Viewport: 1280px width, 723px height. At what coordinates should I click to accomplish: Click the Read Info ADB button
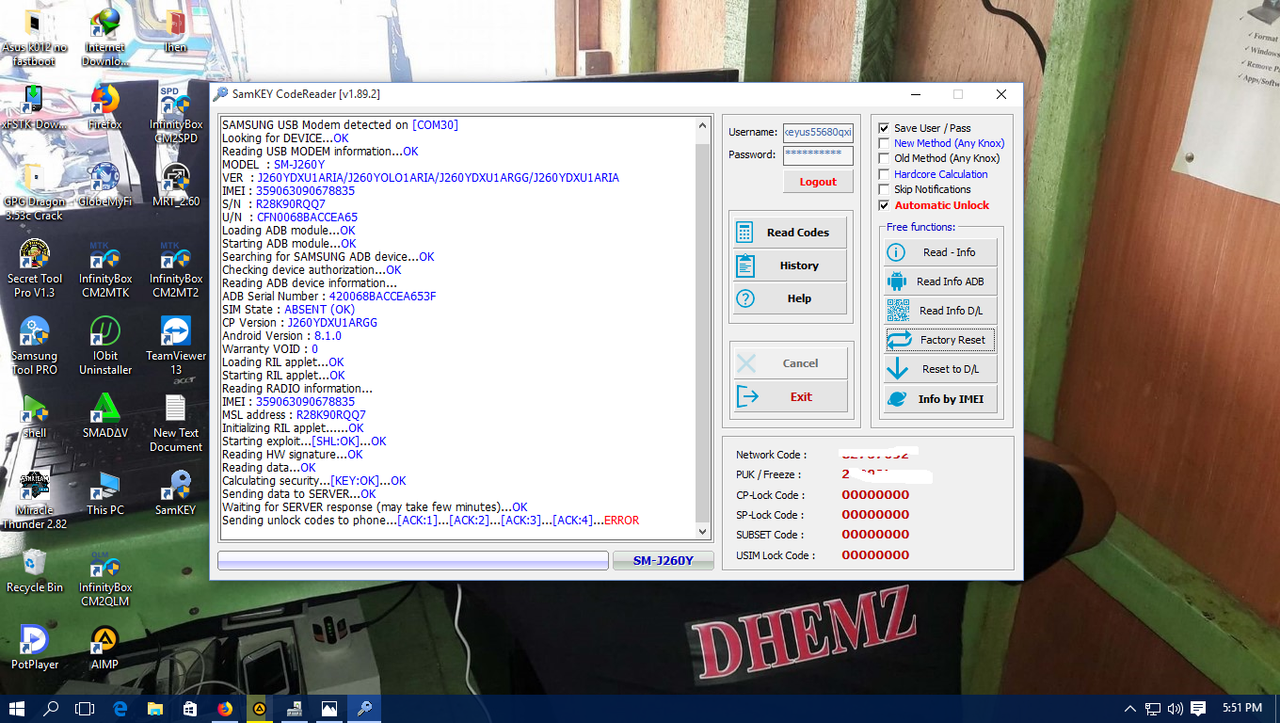[940, 281]
